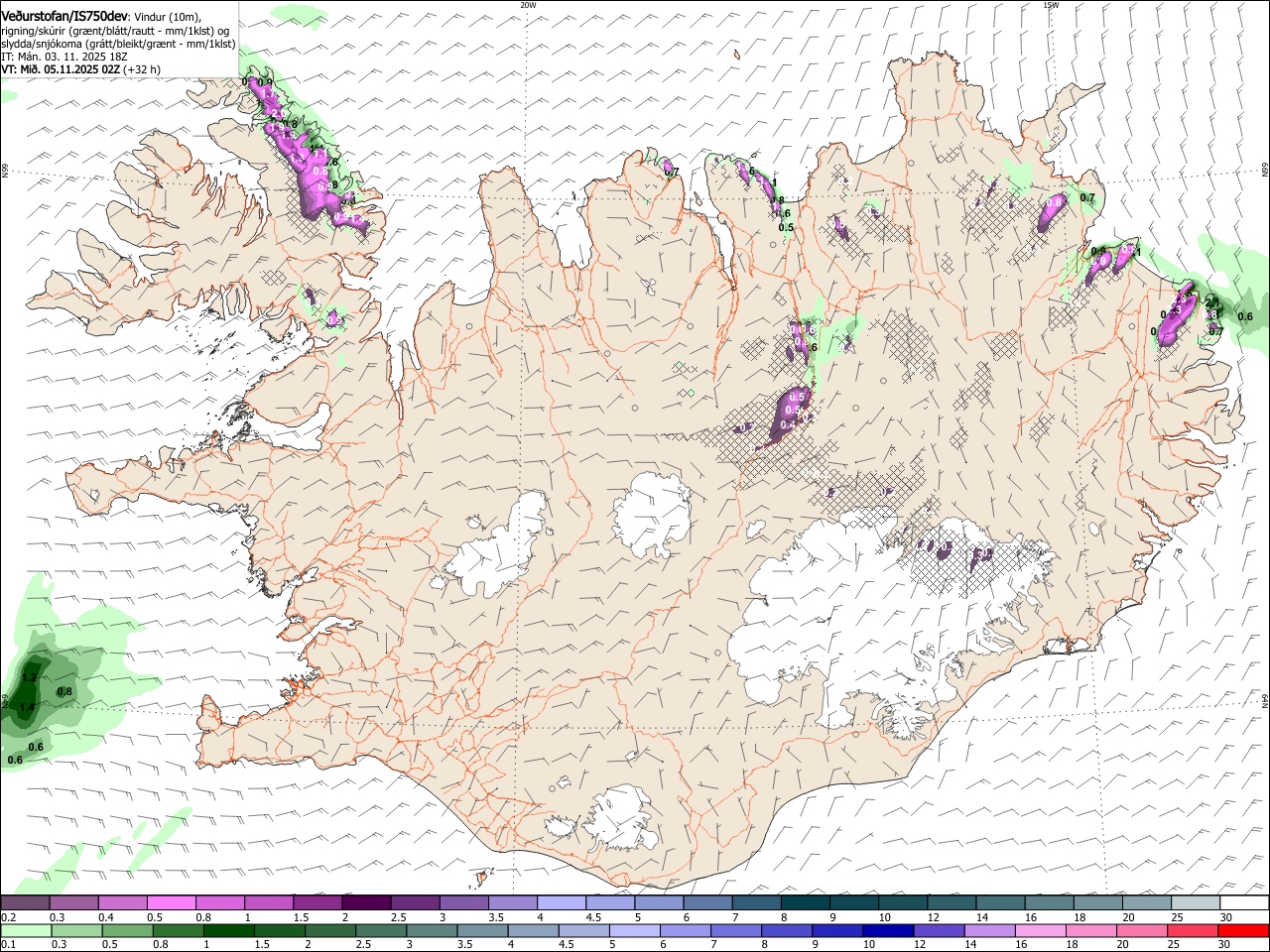Pick lower legend swatch between 14 and 16
Image resolution: width=1270 pixels, height=952 pixels.
point(990,930)
